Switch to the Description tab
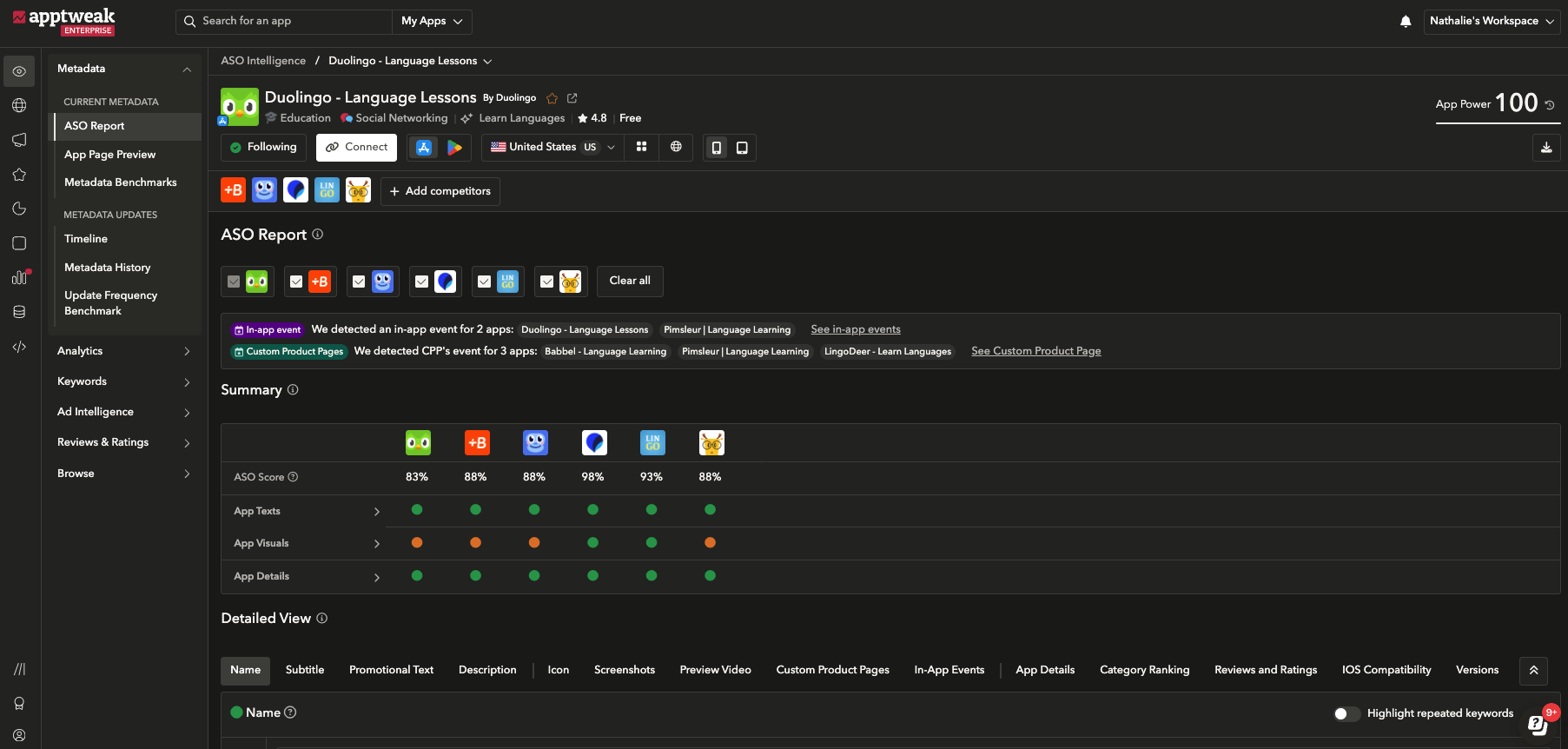This screenshot has width=1568, height=749. 487,670
